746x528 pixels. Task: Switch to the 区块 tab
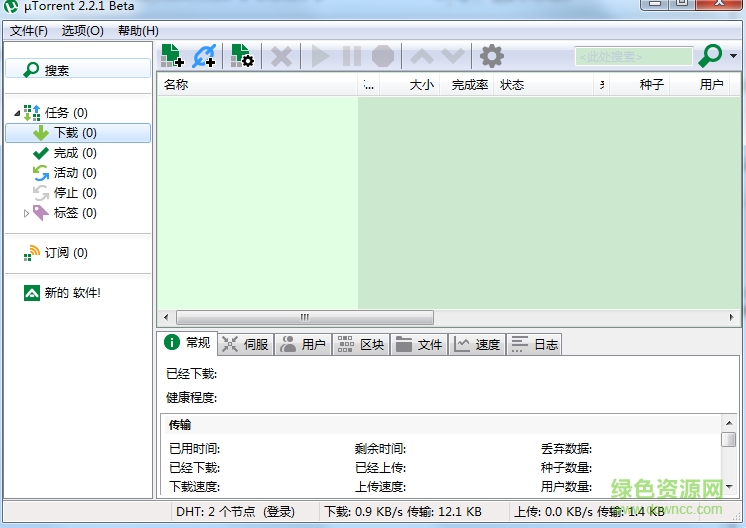361,344
